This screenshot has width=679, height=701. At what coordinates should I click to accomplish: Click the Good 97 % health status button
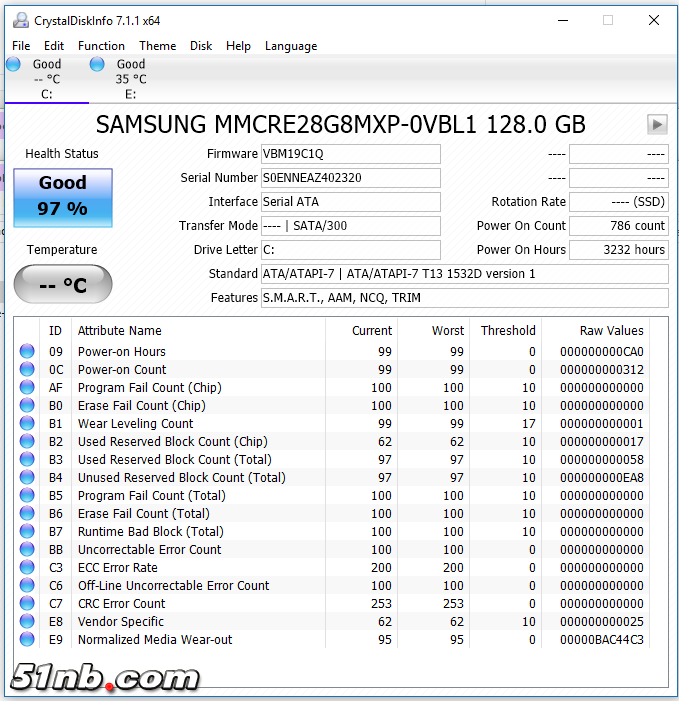[63, 198]
